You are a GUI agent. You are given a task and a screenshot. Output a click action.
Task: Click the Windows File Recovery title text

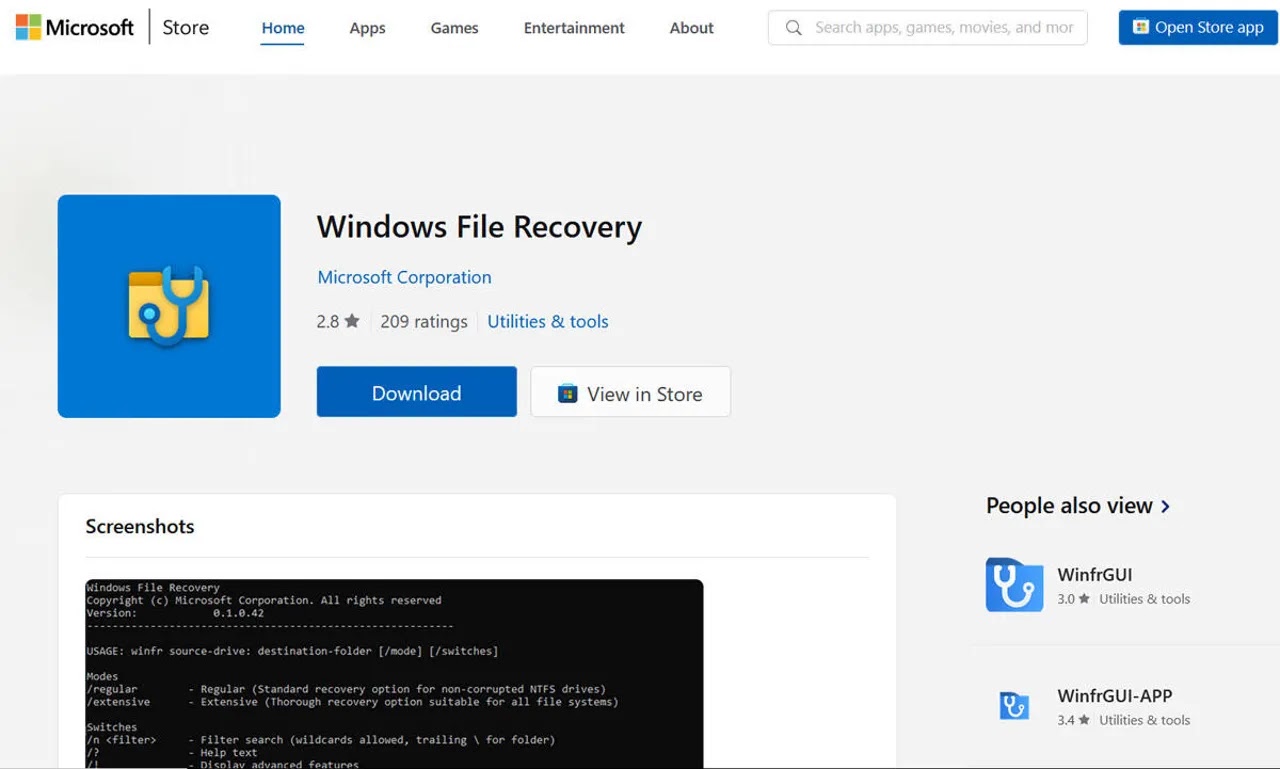pyautogui.click(x=479, y=227)
